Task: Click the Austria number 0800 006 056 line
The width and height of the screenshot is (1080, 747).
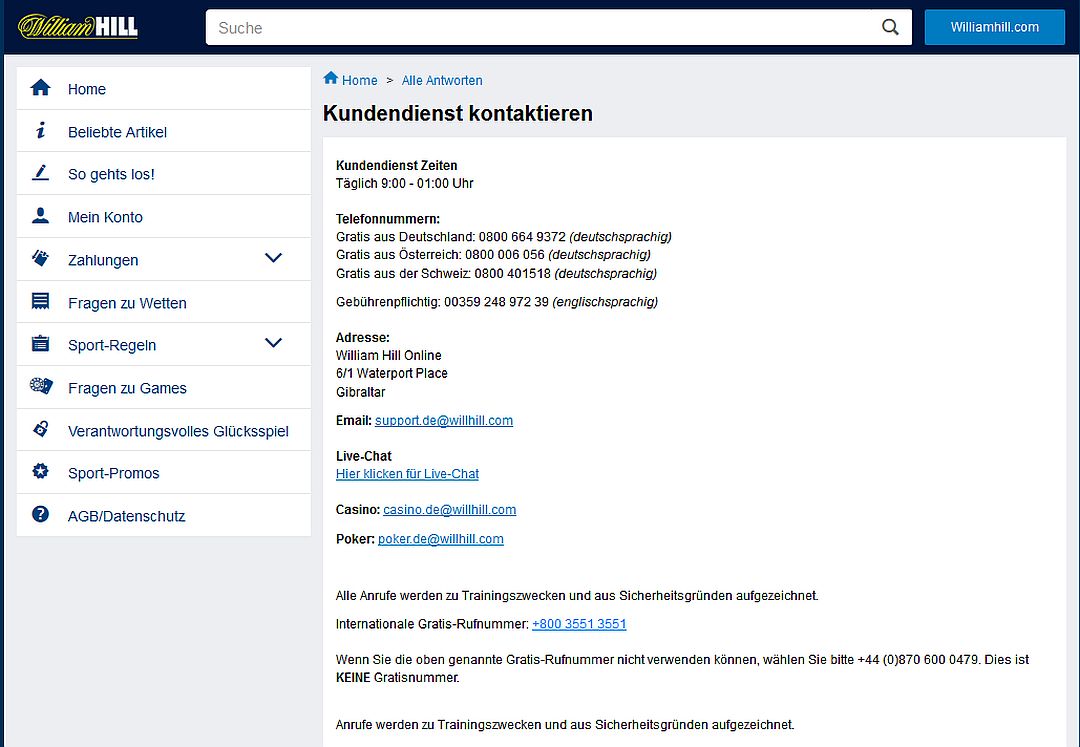Action: (493, 255)
